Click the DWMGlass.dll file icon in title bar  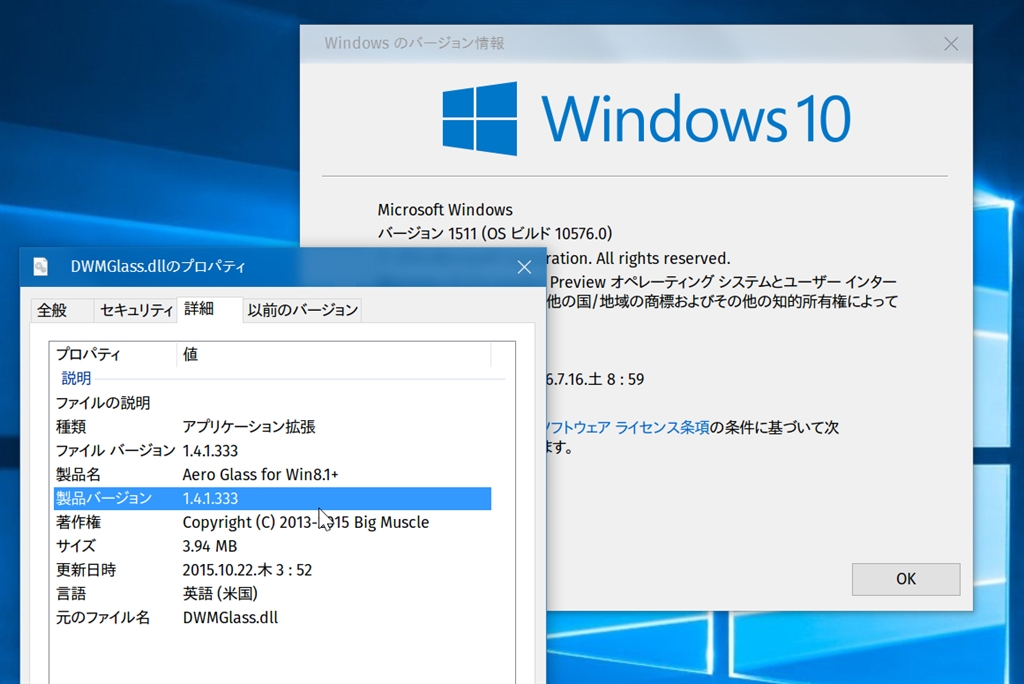(x=40, y=267)
